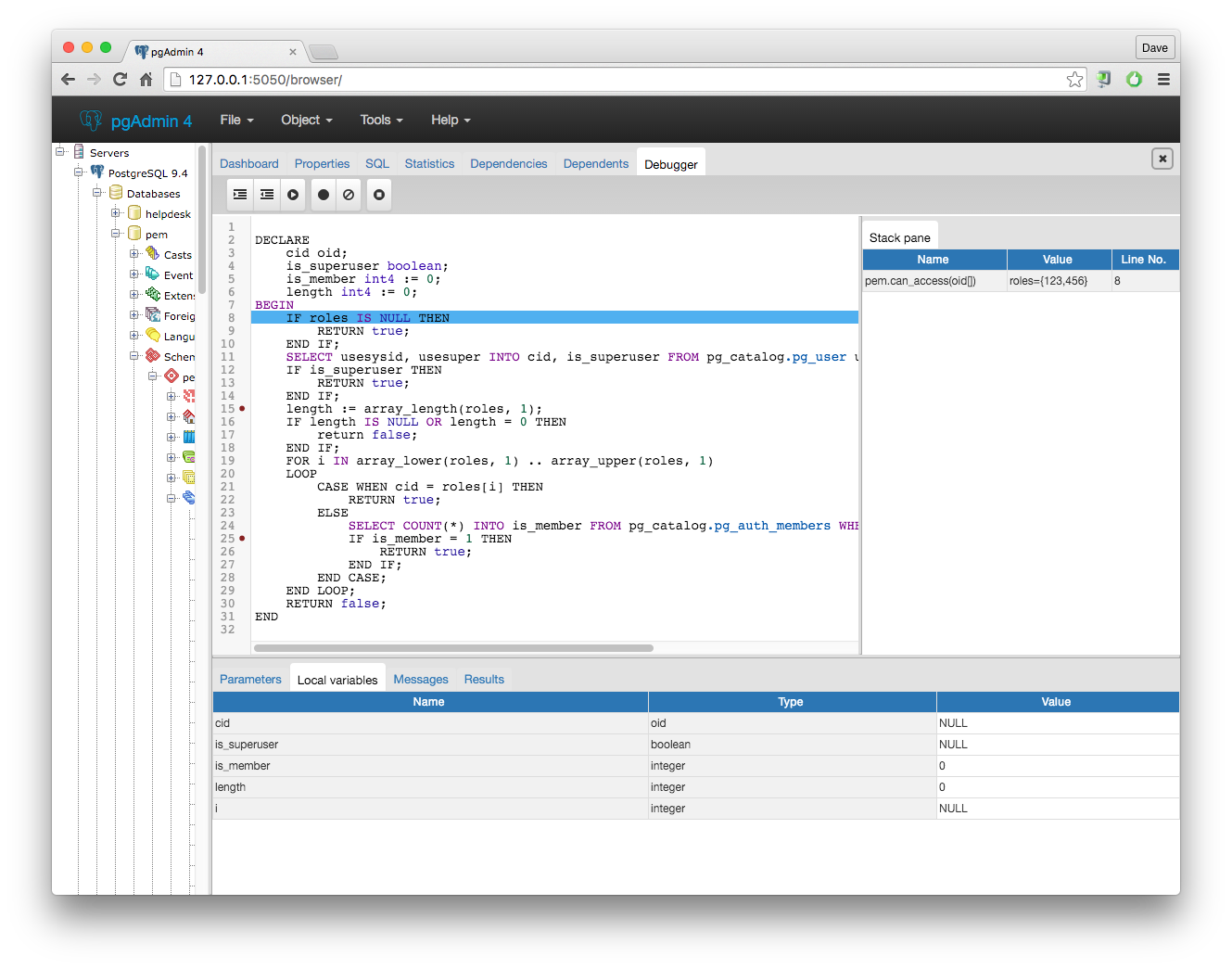
Task: Toggle the breakpoint dot on line 15
Action: (x=242, y=408)
